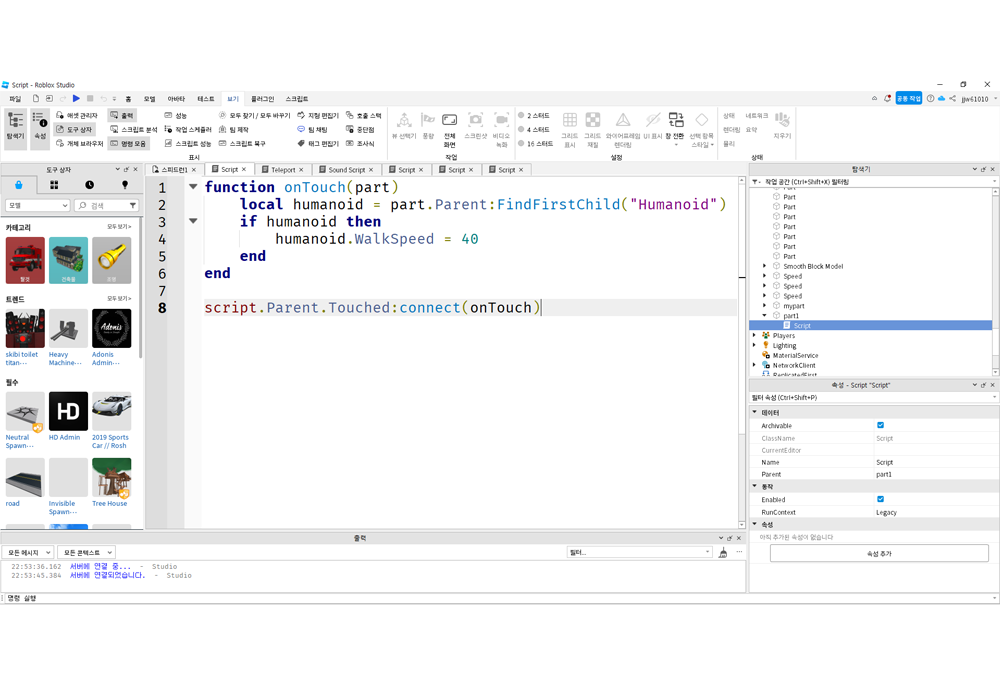Open 스크립트 복구 (Script Recovery)
Image resolution: width=1000 pixels, height=700 pixels.
[242, 143]
